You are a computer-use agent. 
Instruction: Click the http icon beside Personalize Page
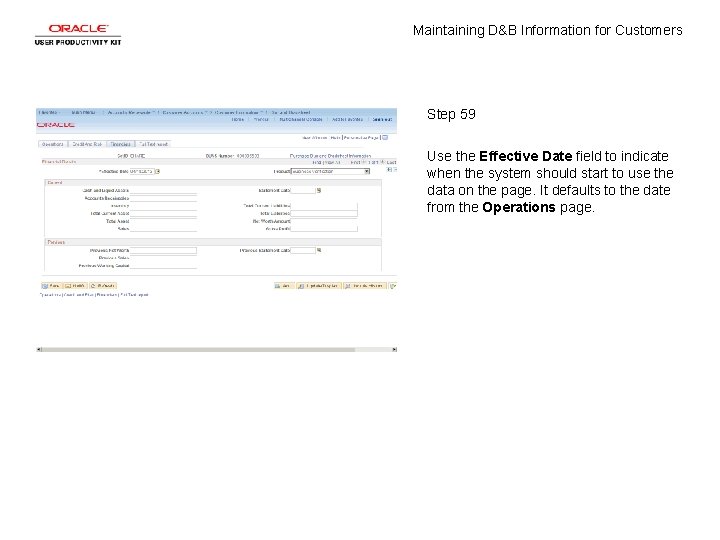point(385,137)
